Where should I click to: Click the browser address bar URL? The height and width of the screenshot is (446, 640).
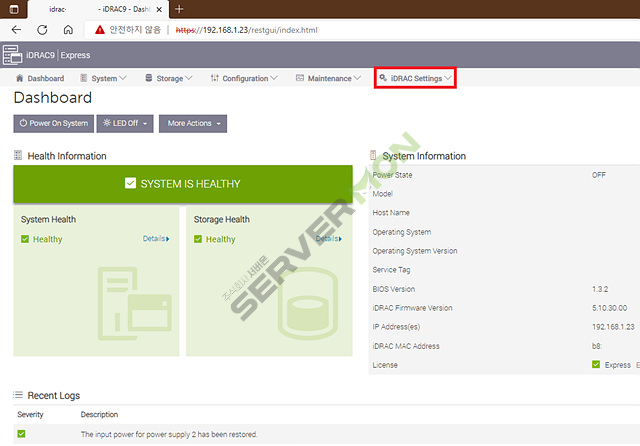247,30
